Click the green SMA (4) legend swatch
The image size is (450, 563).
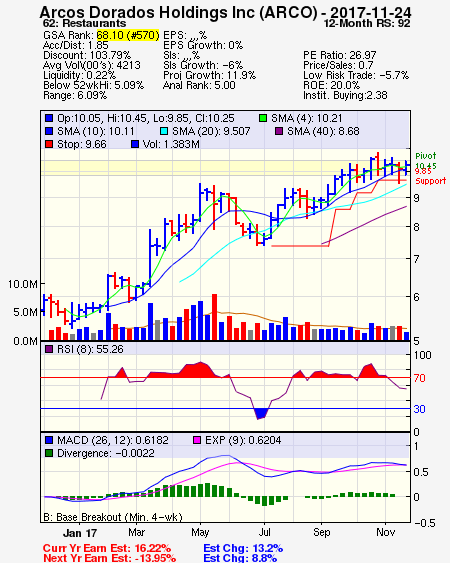[263, 118]
